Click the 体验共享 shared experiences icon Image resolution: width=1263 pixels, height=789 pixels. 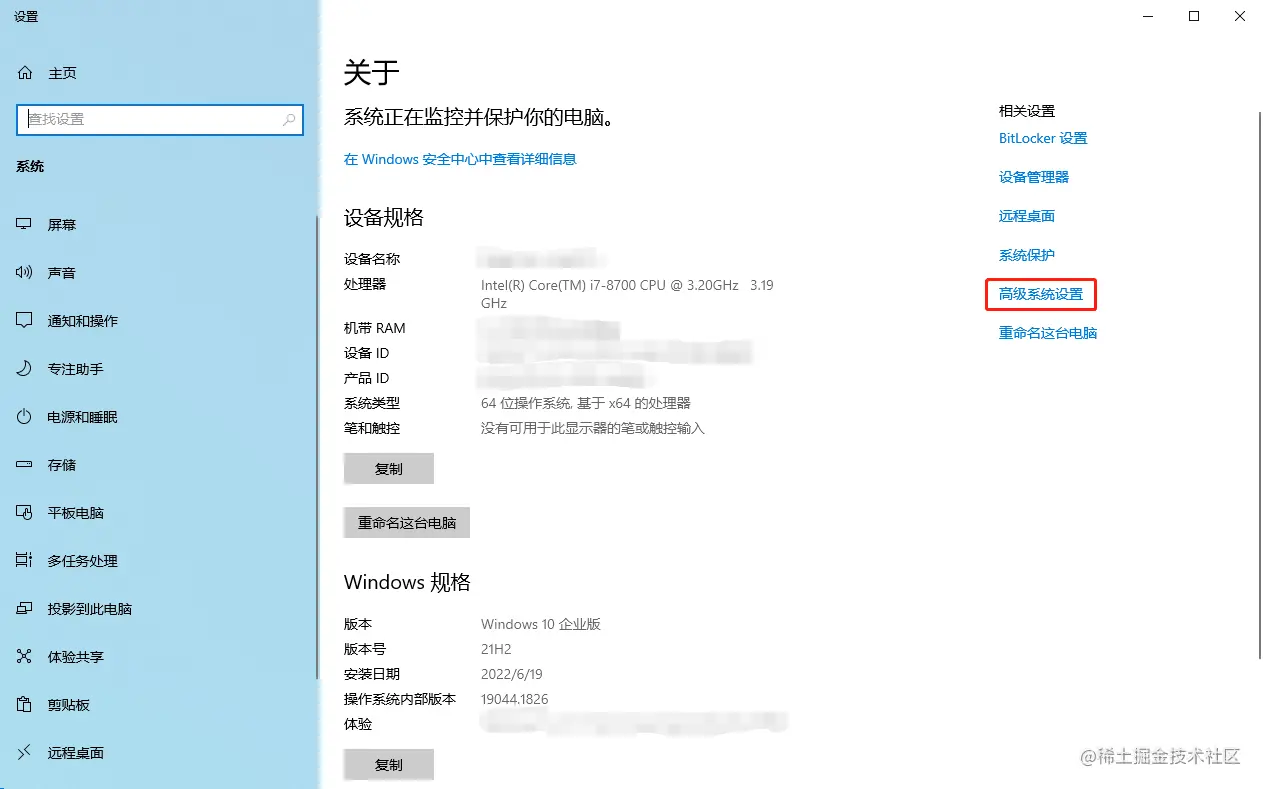tap(25, 657)
